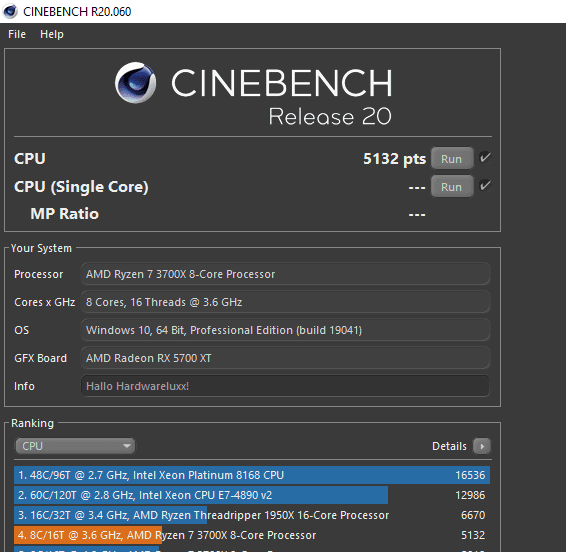Select highlighted ranking row Ryzen 7 3700X
The height and width of the screenshot is (552, 566).
(x=252, y=535)
